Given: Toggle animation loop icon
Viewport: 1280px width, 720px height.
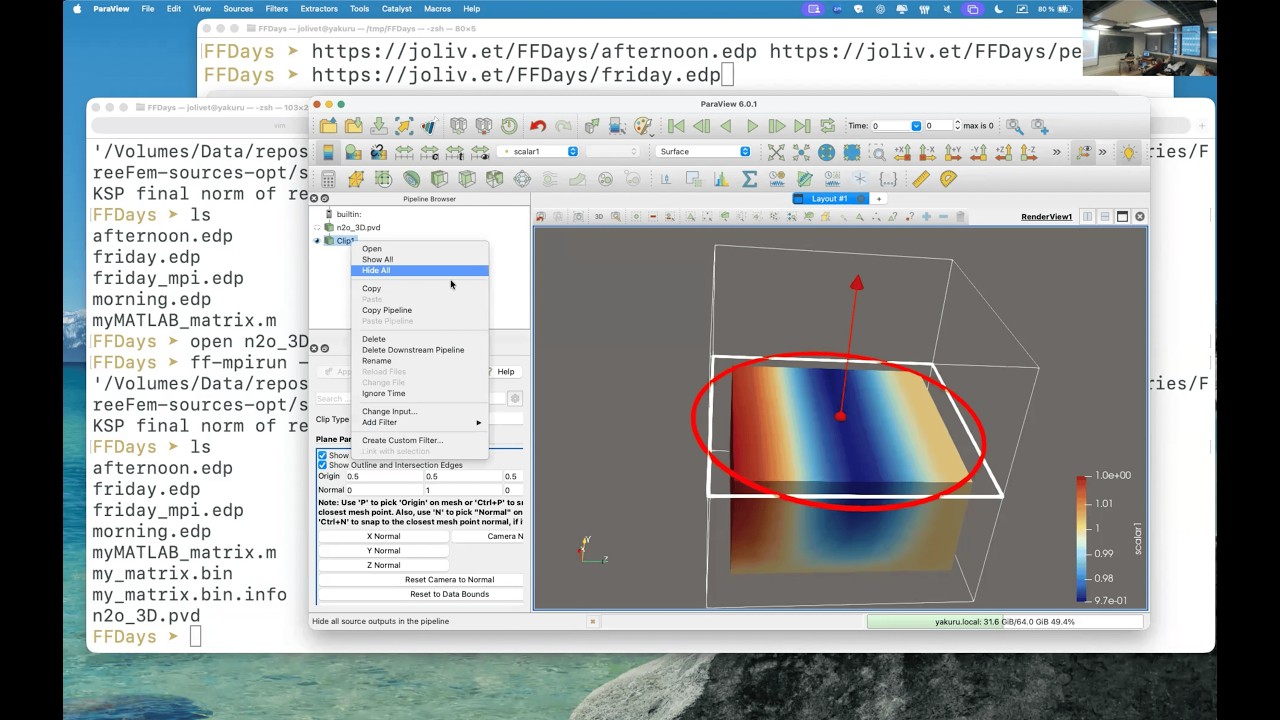Looking at the screenshot, I should (x=827, y=126).
